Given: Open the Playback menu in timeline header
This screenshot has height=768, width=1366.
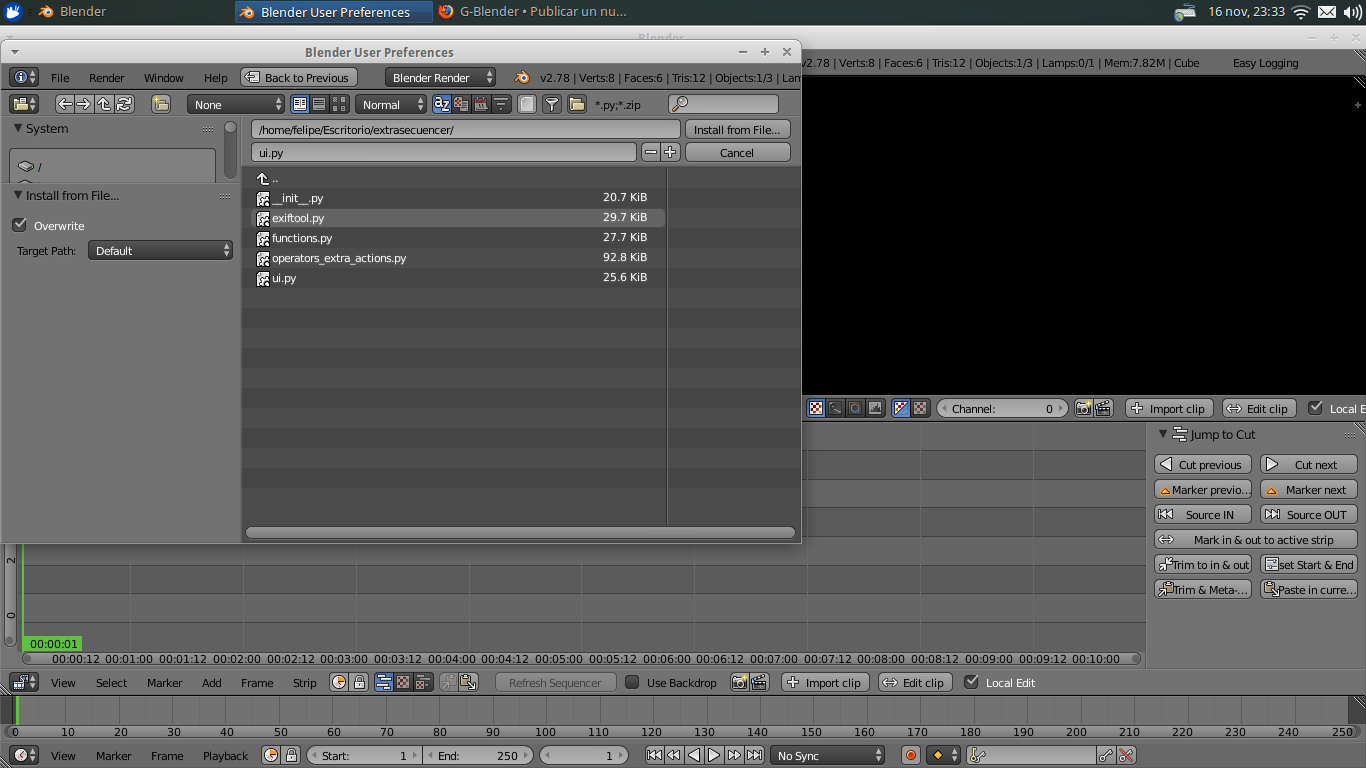Looking at the screenshot, I should pos(226,755).
